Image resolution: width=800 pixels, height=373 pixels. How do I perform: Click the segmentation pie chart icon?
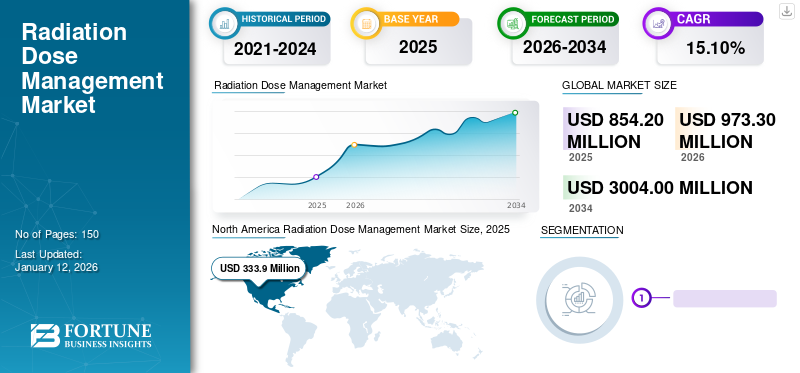click(580, 300)
